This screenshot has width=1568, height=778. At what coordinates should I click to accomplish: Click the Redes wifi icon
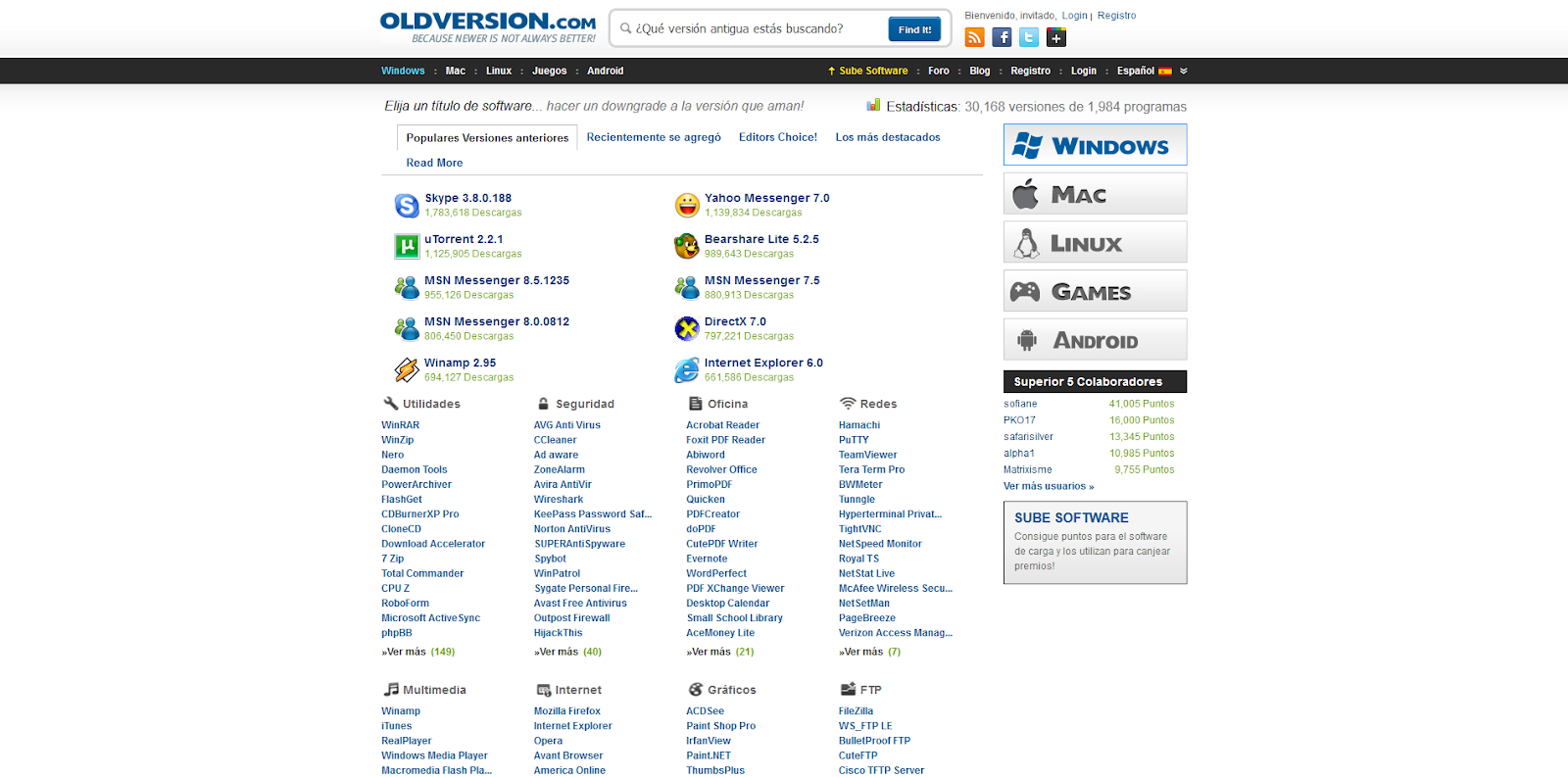[848, 404]
